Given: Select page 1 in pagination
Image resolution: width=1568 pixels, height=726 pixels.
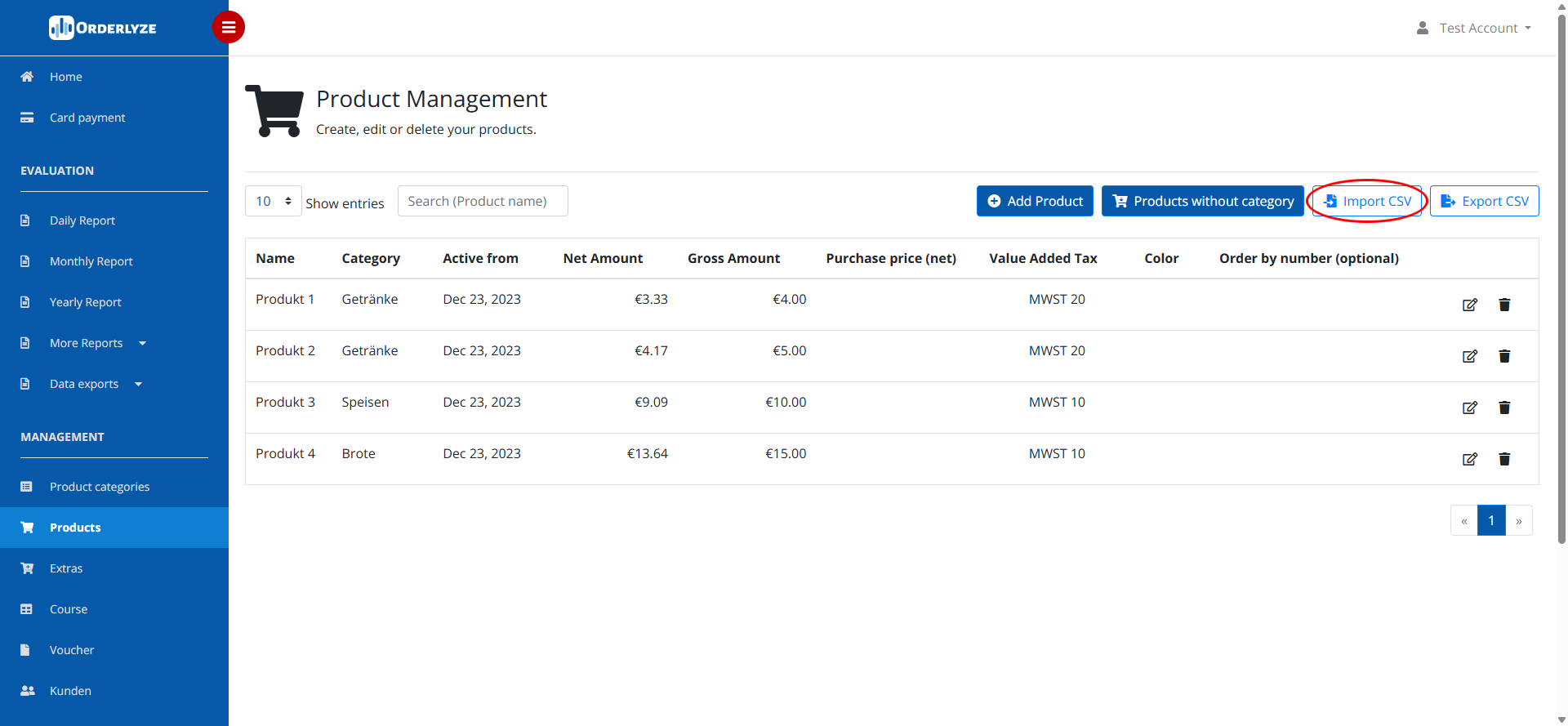Looking at the screenshot, I should (x=1491, y=520).
